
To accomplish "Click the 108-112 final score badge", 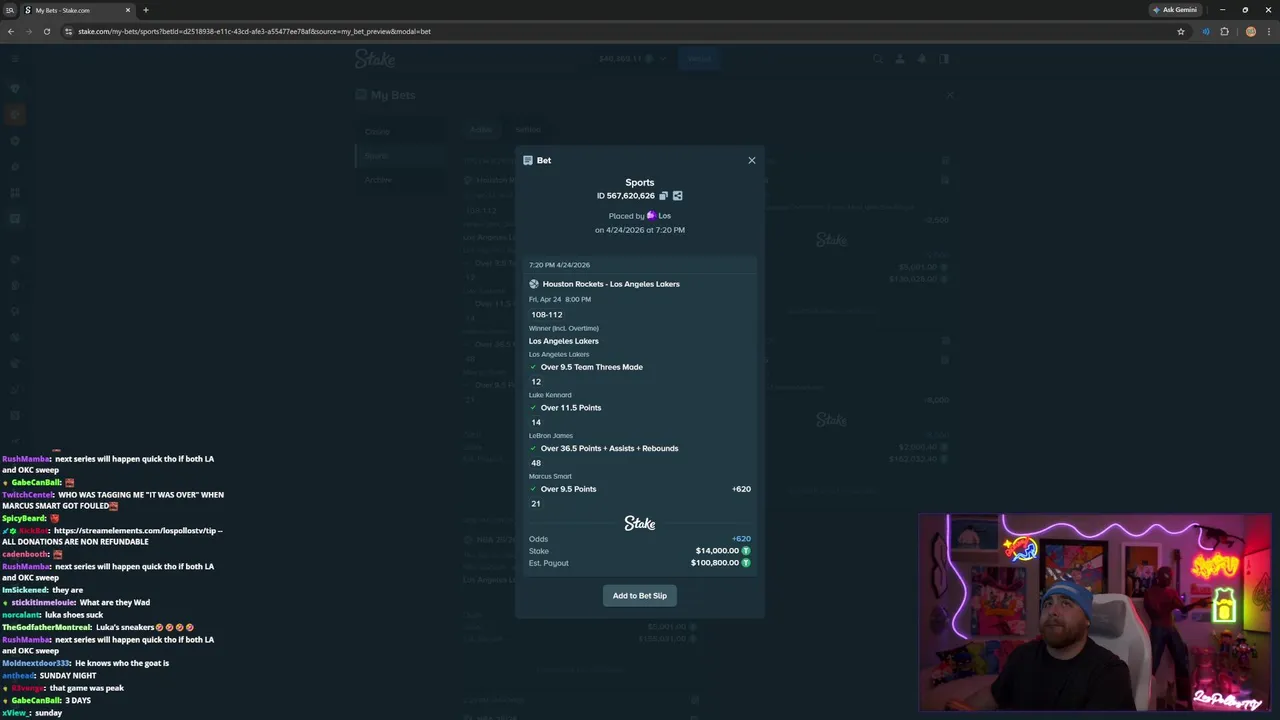I will [x=547, y=315].
